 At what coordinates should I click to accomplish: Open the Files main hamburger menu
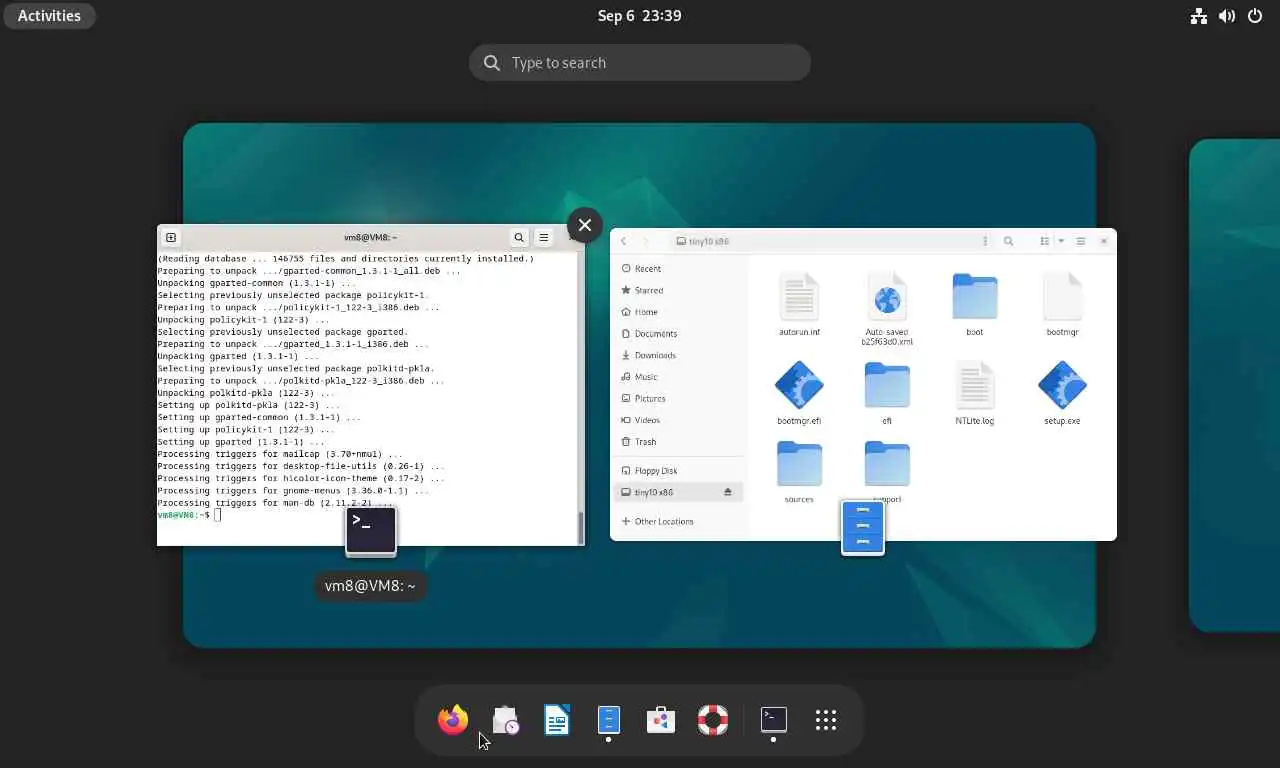coord(1081,241)
